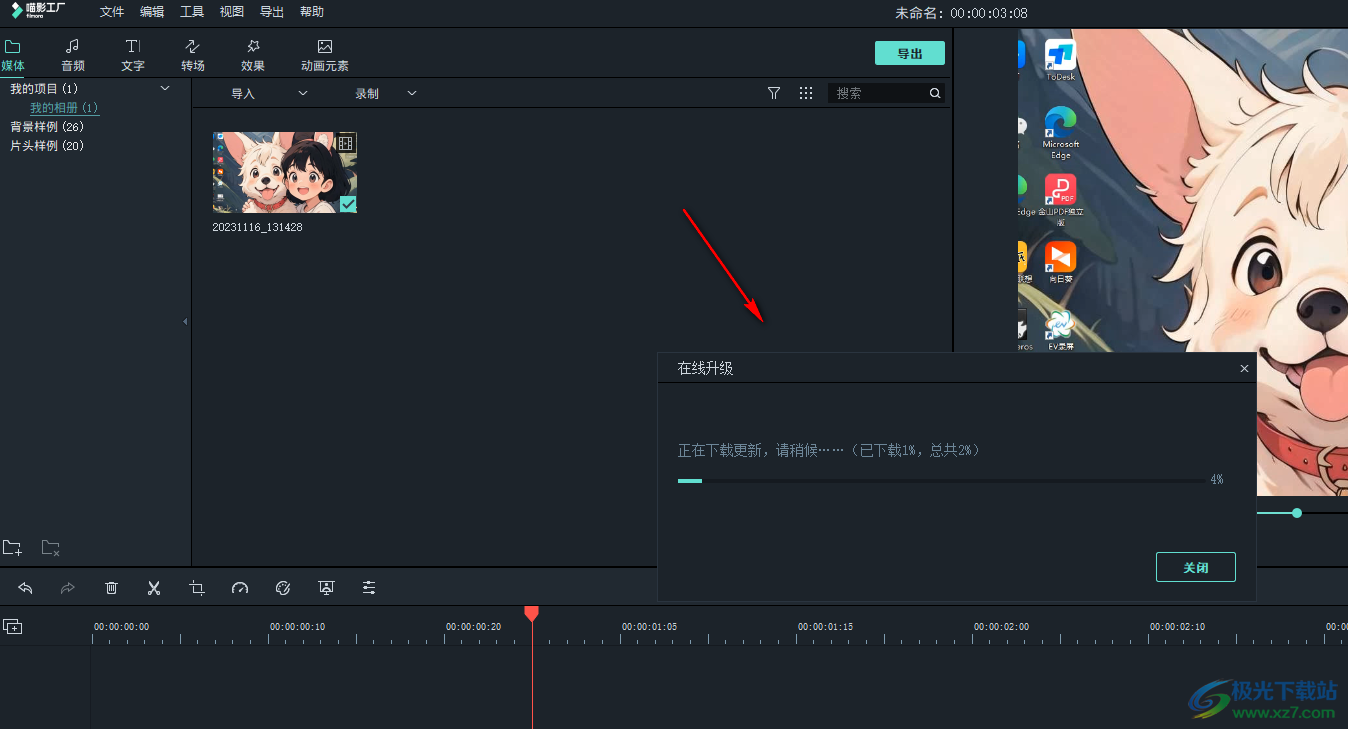Click timeline ruler at 00:00:01:05

pyautogui.click(x=649, y=627)
